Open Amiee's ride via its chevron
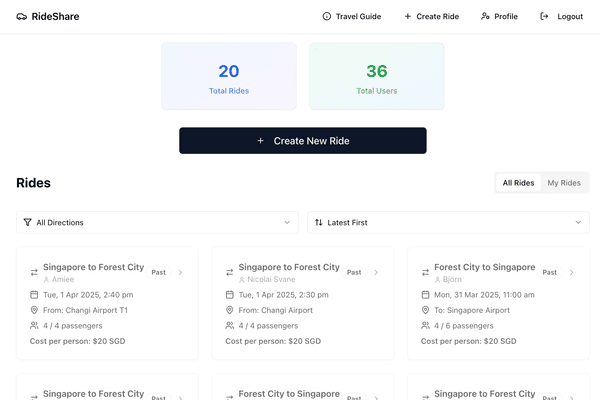600x400 pixels. [x=180, y=272]
